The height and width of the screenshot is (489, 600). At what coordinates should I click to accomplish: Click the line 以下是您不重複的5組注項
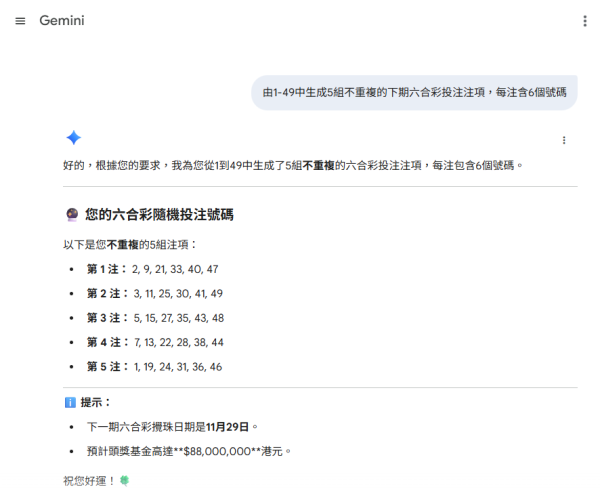coord(130,245)
